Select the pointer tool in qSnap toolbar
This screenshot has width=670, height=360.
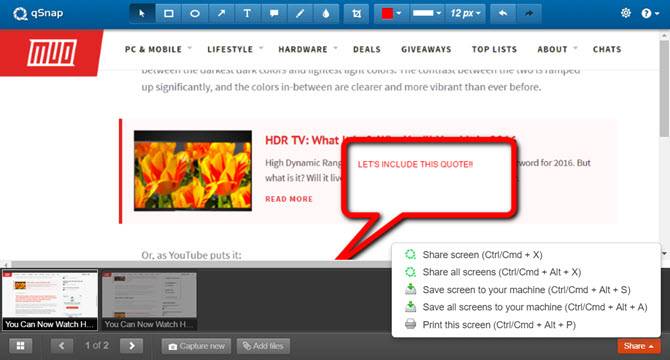(142, 13)
